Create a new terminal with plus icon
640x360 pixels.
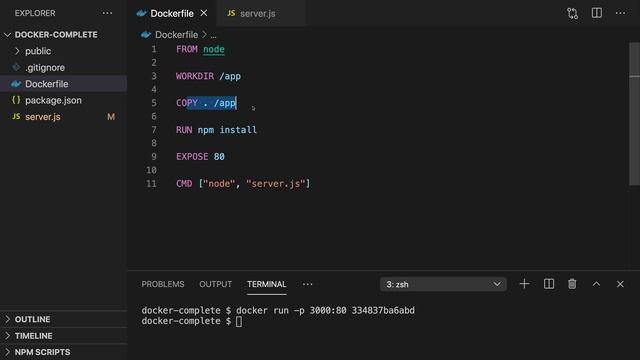(x=524, y=284)
